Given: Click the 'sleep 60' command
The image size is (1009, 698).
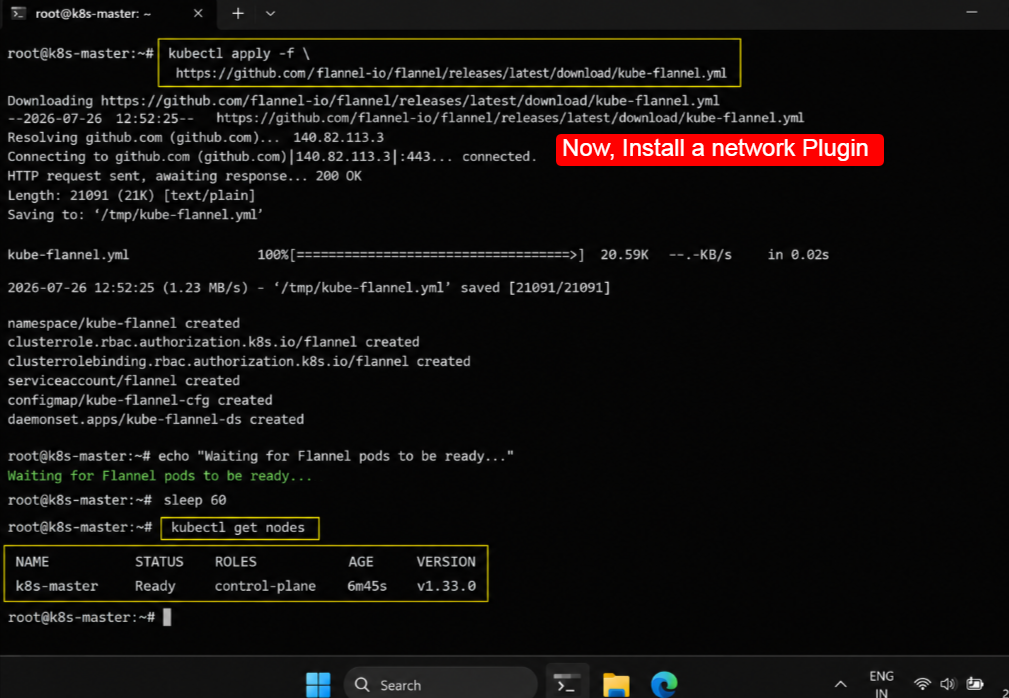Looking at the screenshot, I should tap(195, 500).
